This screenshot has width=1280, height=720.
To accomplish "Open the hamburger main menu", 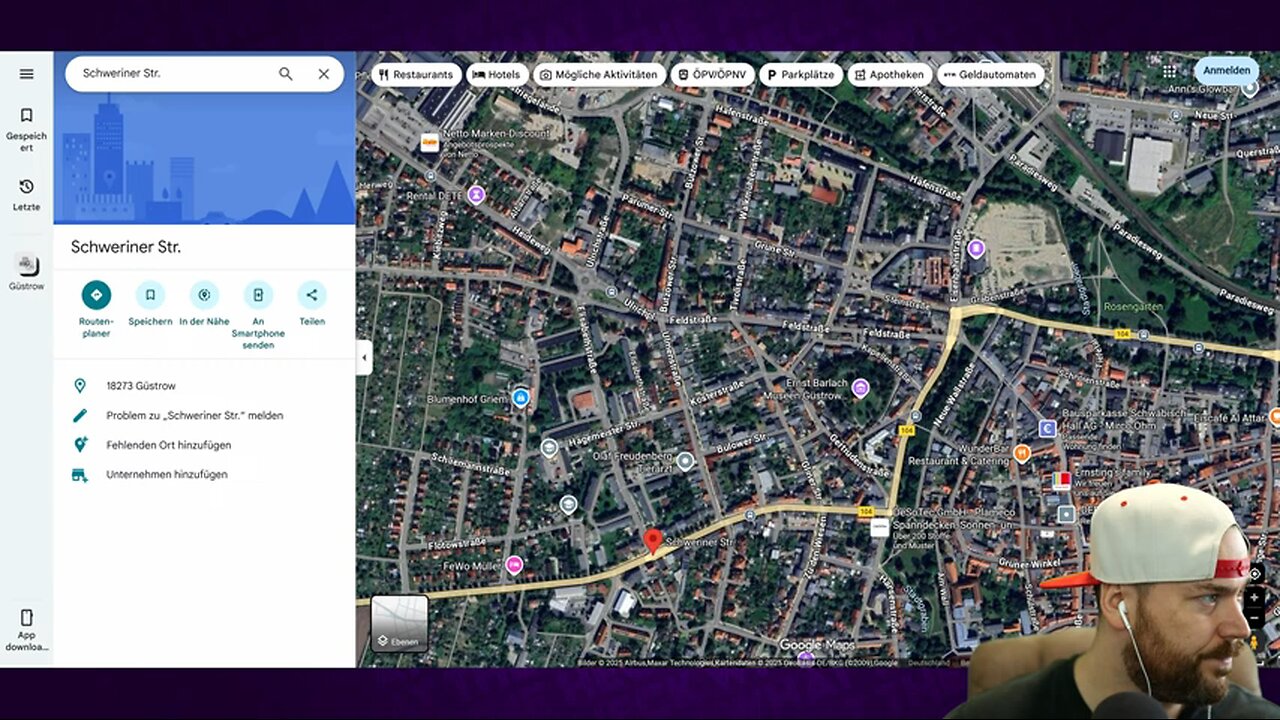I will (x=27, y=74).
